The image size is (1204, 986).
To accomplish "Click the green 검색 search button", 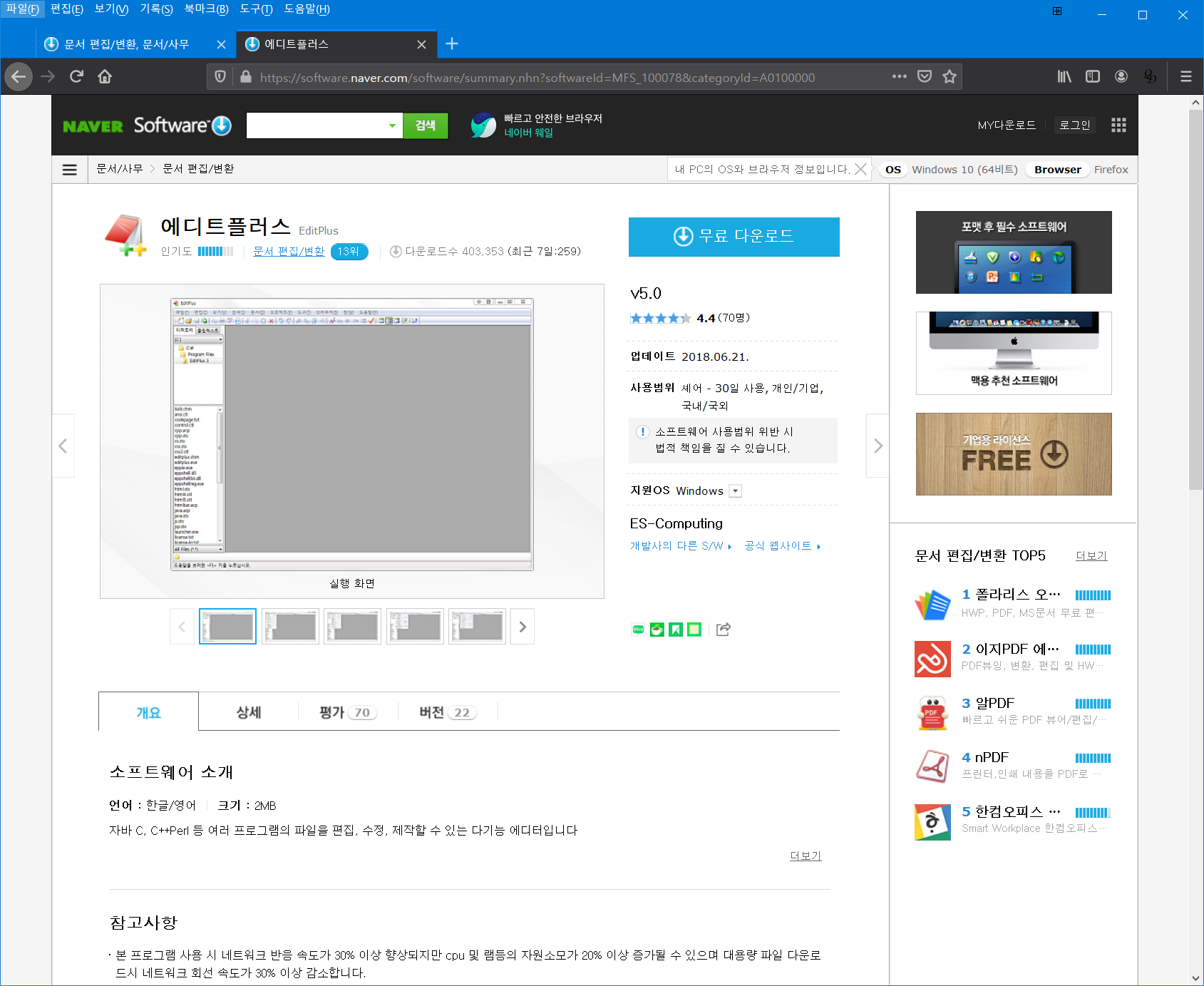I will (x=426, y=125).
